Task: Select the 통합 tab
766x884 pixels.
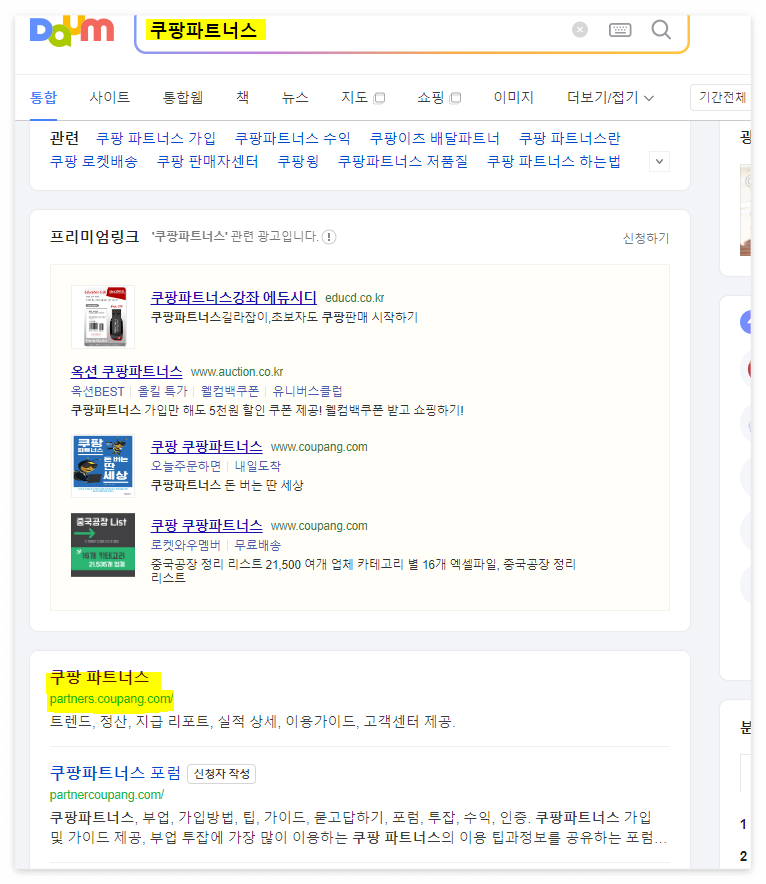Action: (43, 98)
